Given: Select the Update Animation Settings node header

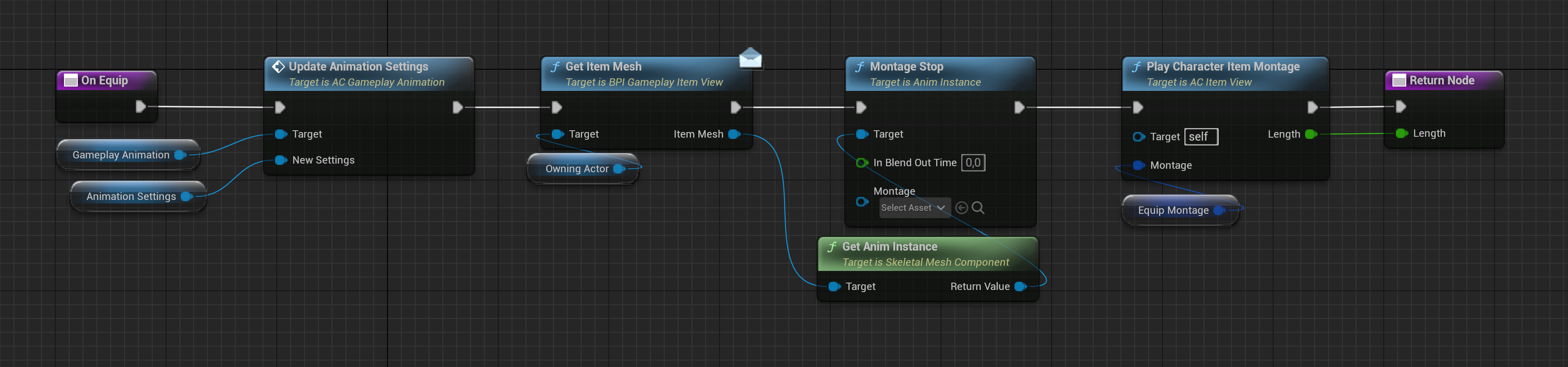Looking at the screenshot, I should [x=369, y=74].
